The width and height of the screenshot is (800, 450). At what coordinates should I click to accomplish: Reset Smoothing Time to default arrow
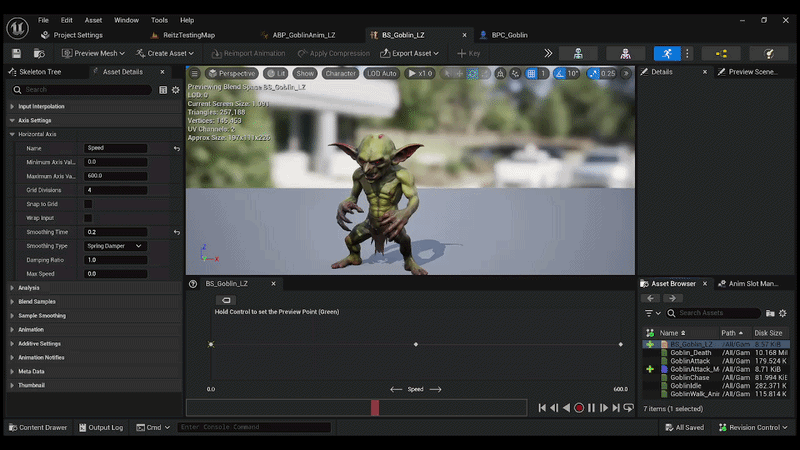click(x=177, y=232)
